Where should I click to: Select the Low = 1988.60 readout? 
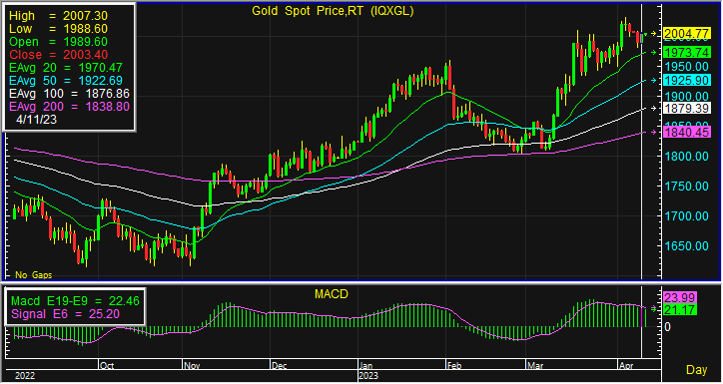click(x=59, y=29)
